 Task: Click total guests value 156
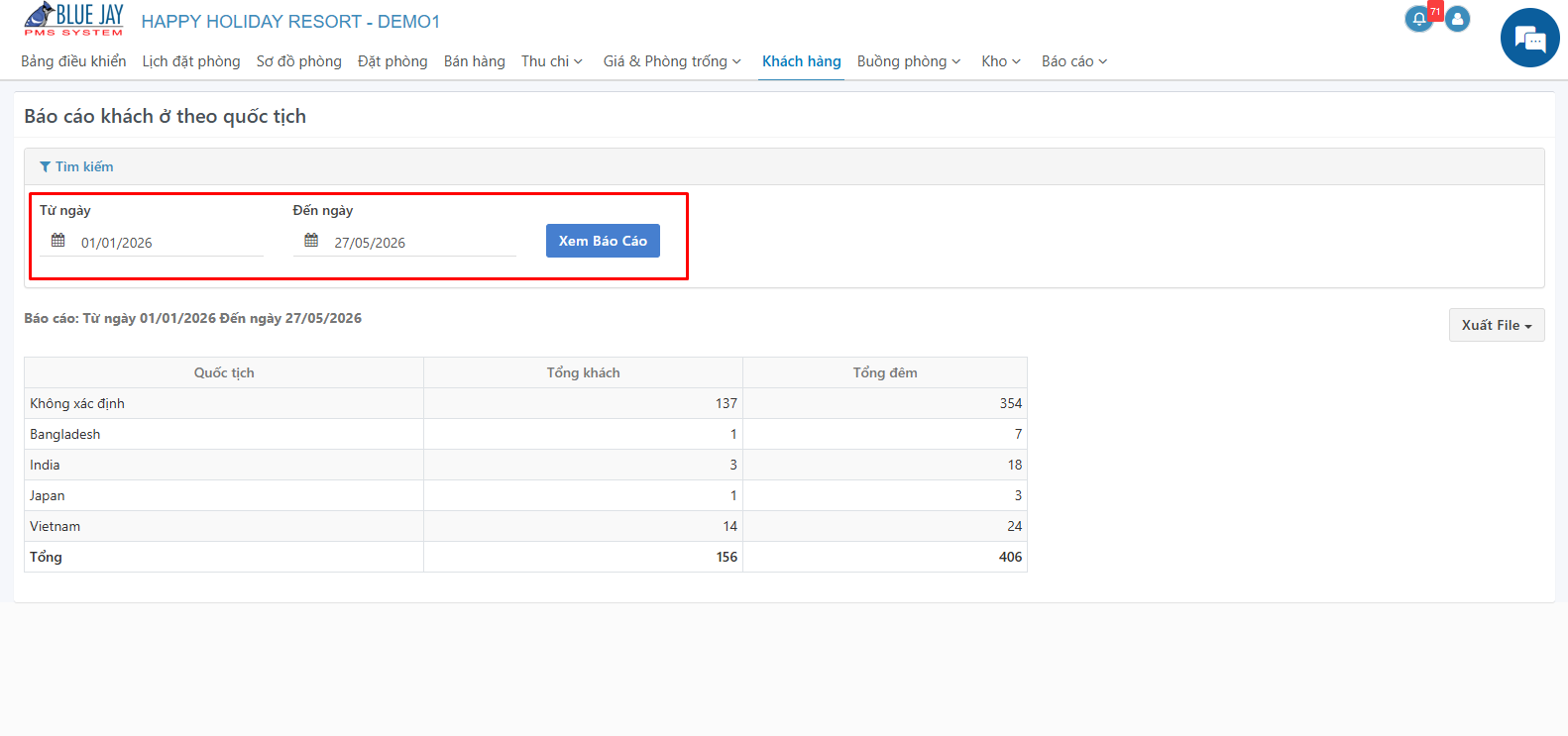tap(727, 557)
